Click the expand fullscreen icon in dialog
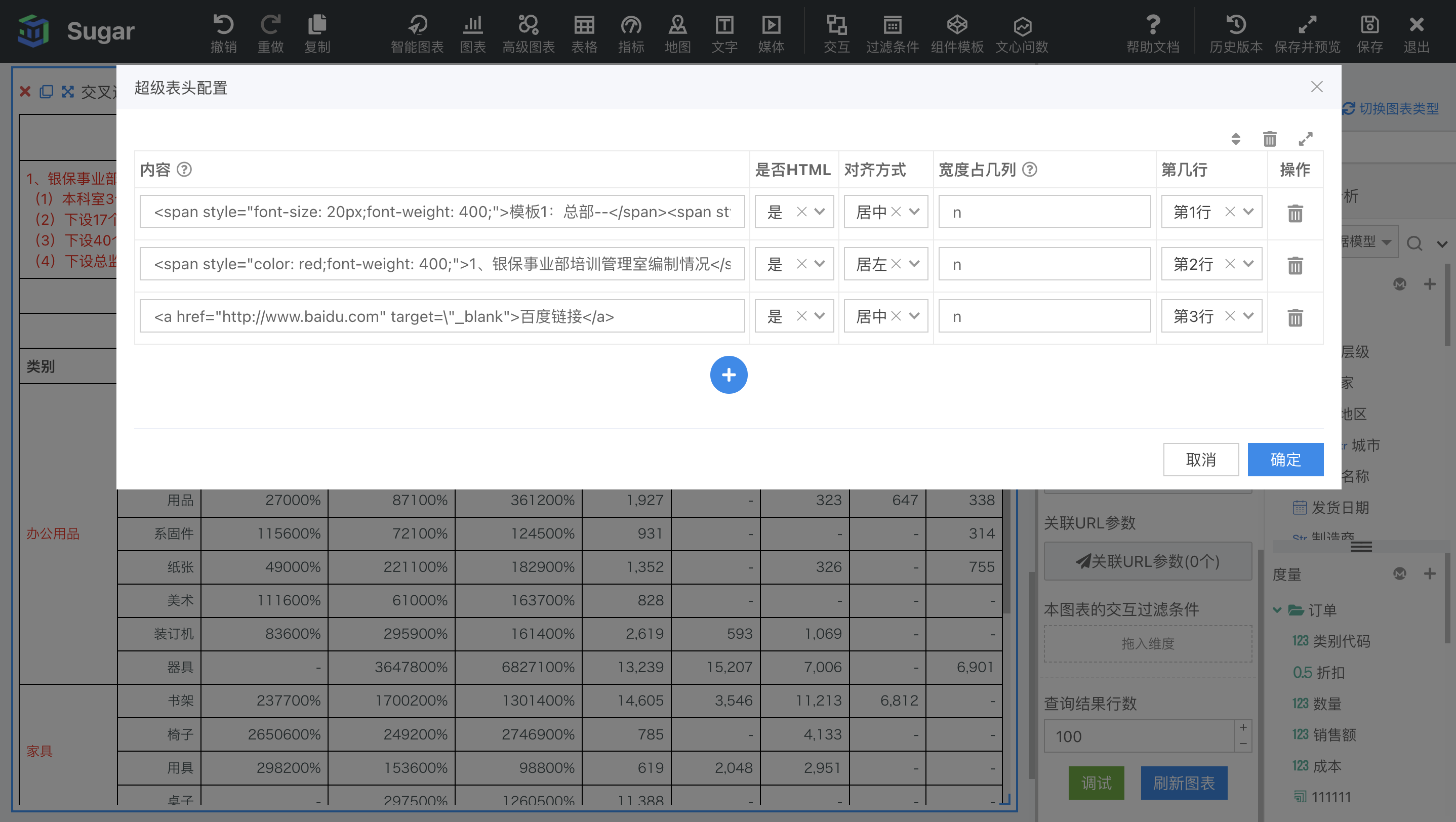This screenshot has height=822, width=1456. [1306, 138]
